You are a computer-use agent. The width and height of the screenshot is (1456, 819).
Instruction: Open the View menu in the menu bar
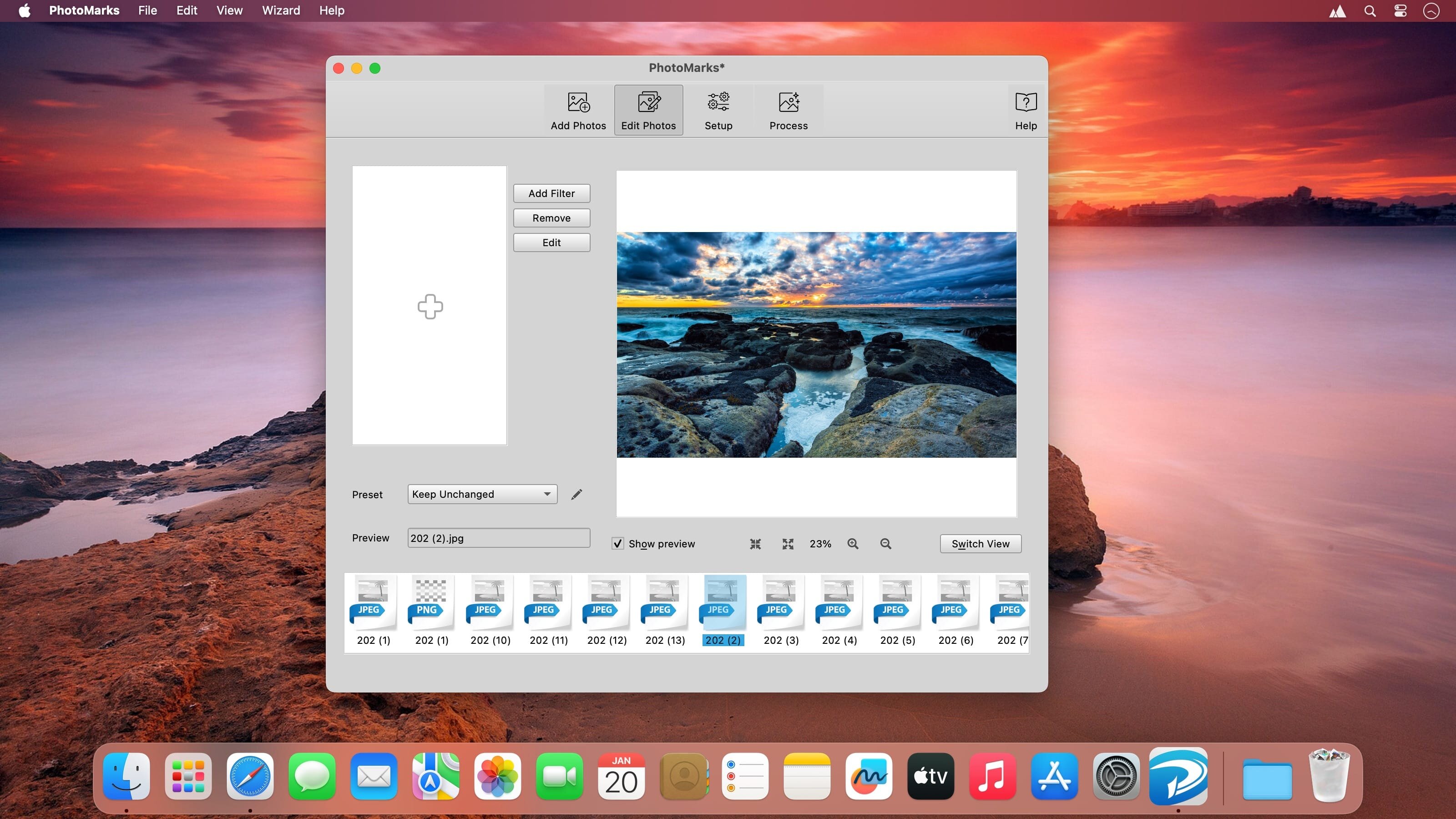click(229, 10)
